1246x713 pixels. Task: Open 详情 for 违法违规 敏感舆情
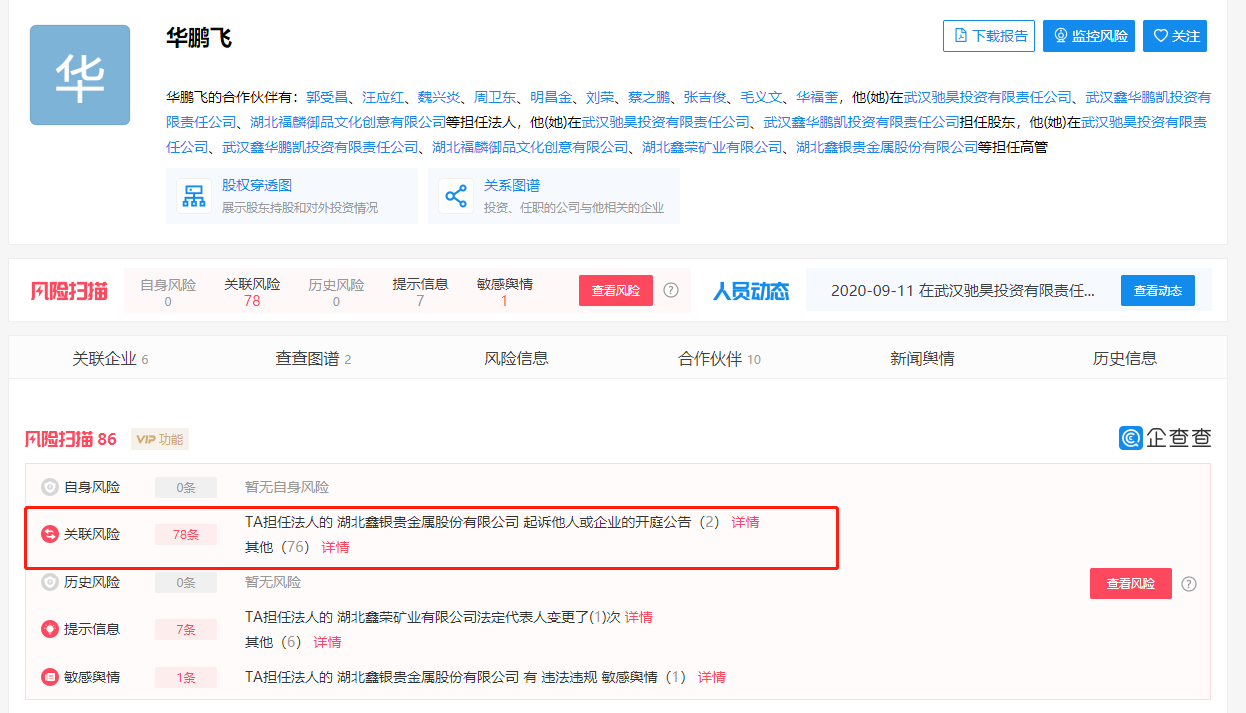click(x=712, y=677)
